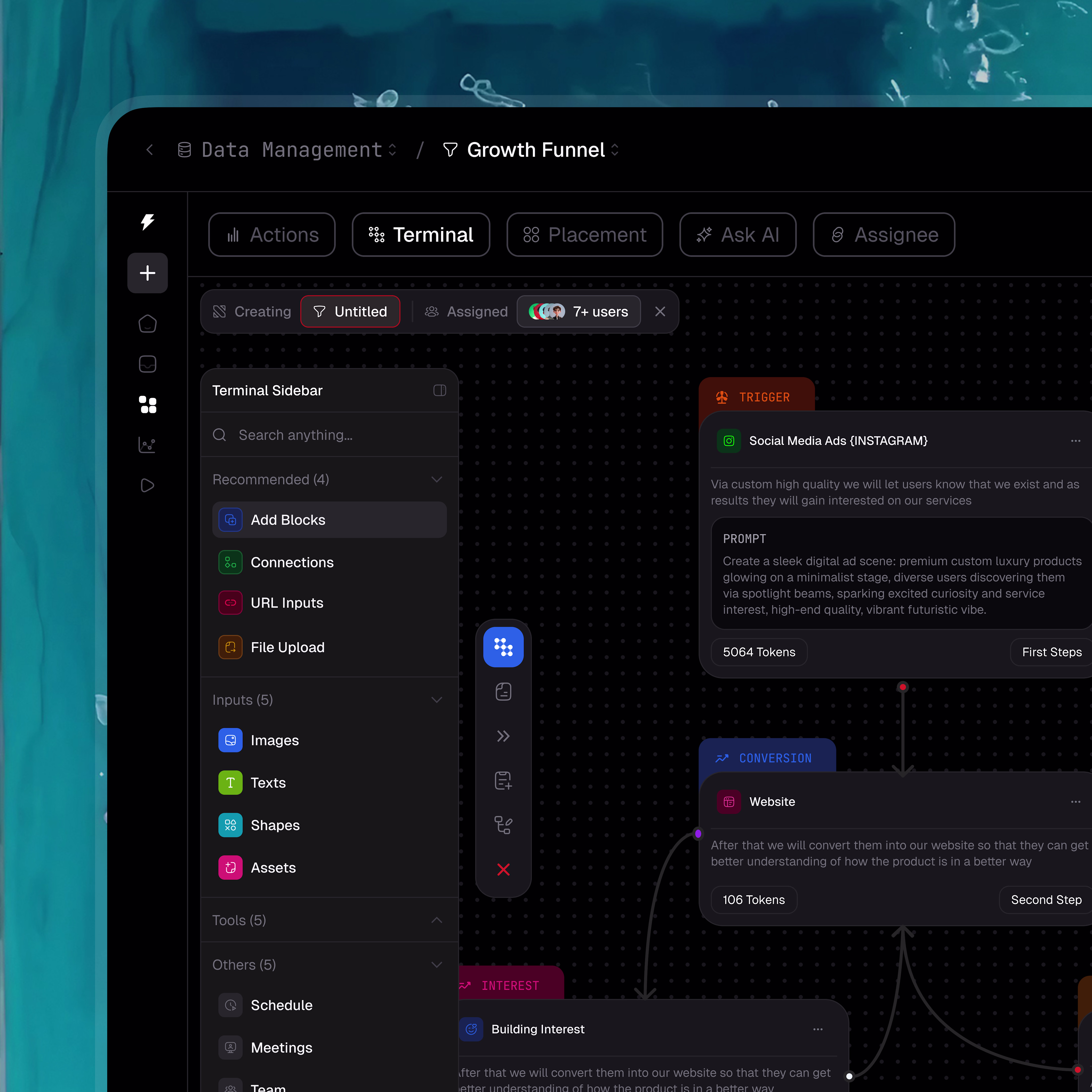Switch to the Actions tab
The image size is (1092, 1092).
[x=272, y=235]
